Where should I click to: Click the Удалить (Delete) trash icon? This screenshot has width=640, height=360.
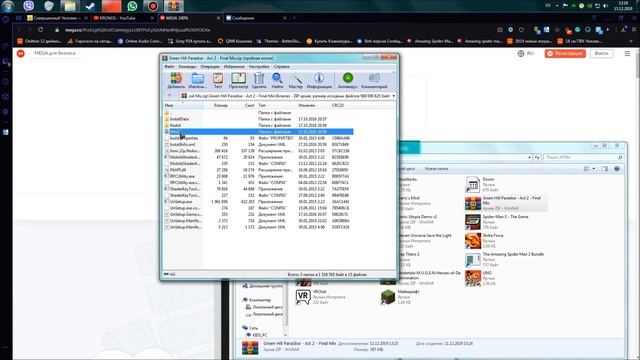(x=259, y=80)
